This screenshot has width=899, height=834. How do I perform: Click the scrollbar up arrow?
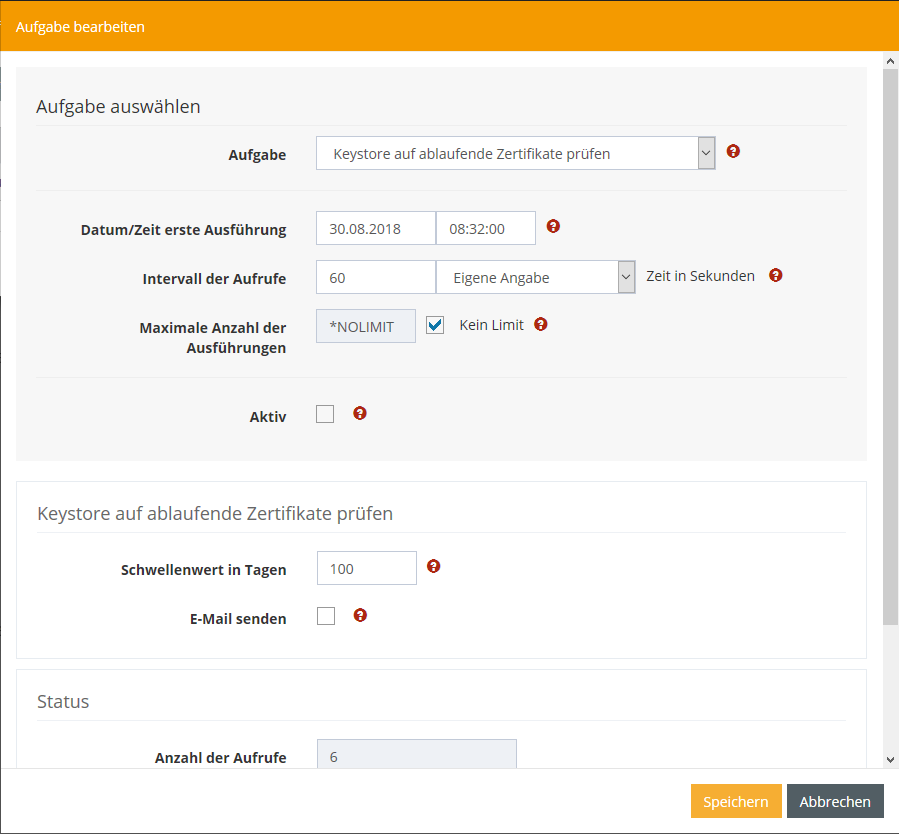tap(890, 62)
